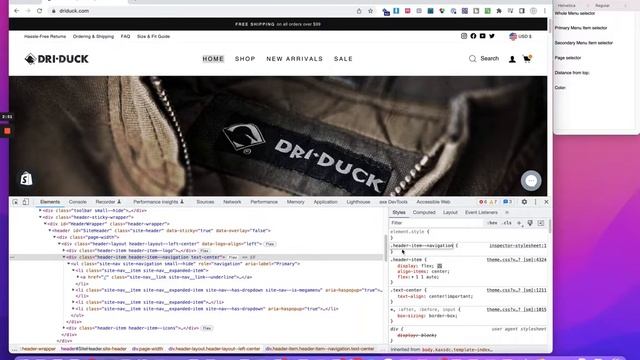Image resolution: width=640 pixels, height=360 pixels.
Task: Open the Chrome three-dot menu
Action: pyautogui.click(x=544, y=11)
